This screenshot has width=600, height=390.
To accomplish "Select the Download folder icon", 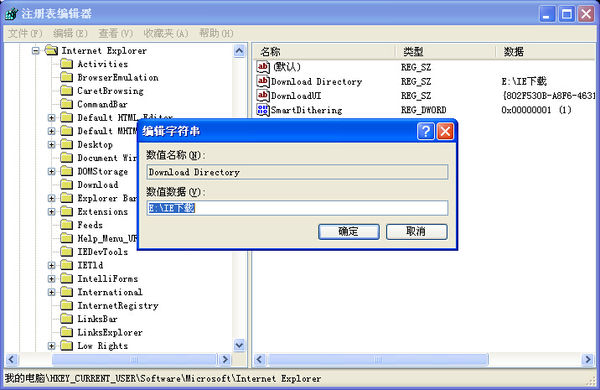I will click(x=67, y=184).
